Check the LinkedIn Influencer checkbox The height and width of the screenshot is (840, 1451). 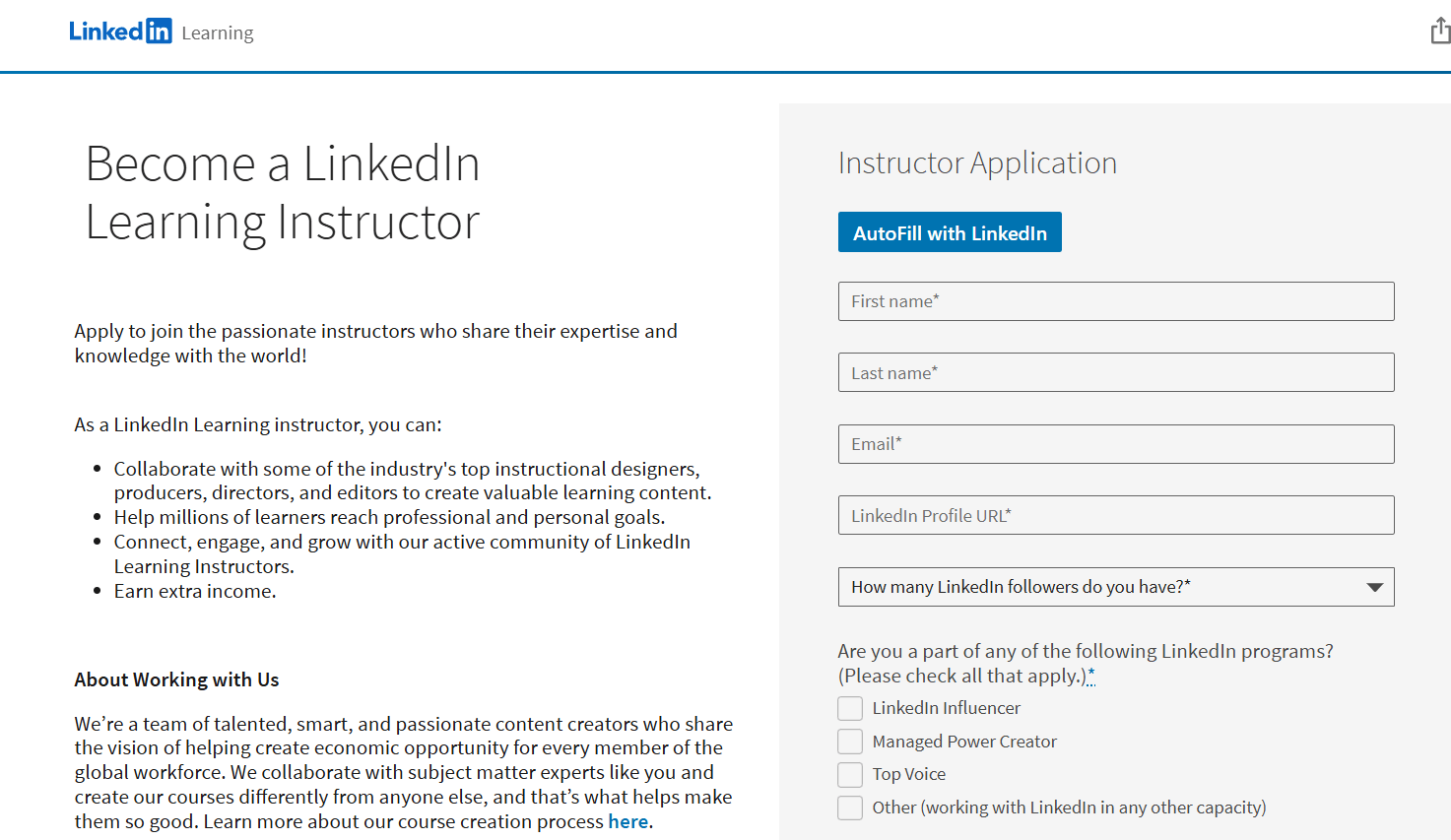click(850, 709)
